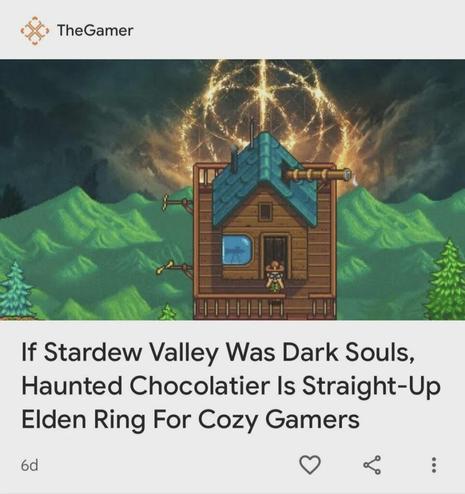Click the small attic window on the cabin
Screen dimensions: 465x494
[x=266, y=212]
